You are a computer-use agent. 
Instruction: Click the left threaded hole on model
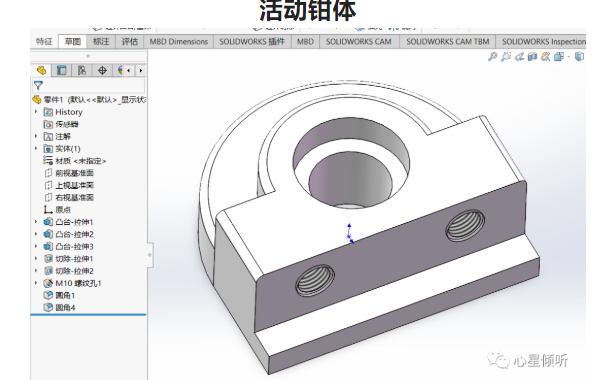(315, 281)
